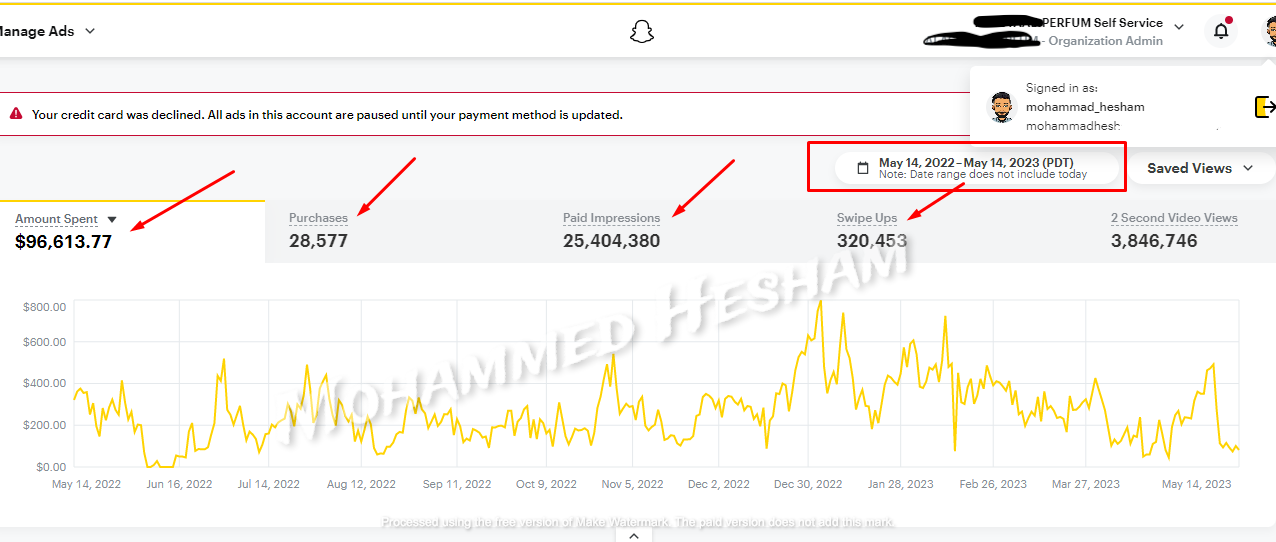The width and height of the screenshot is (1276, 542).
Task: Click the Snapchat ghost logo
Action: coord(641,32)
